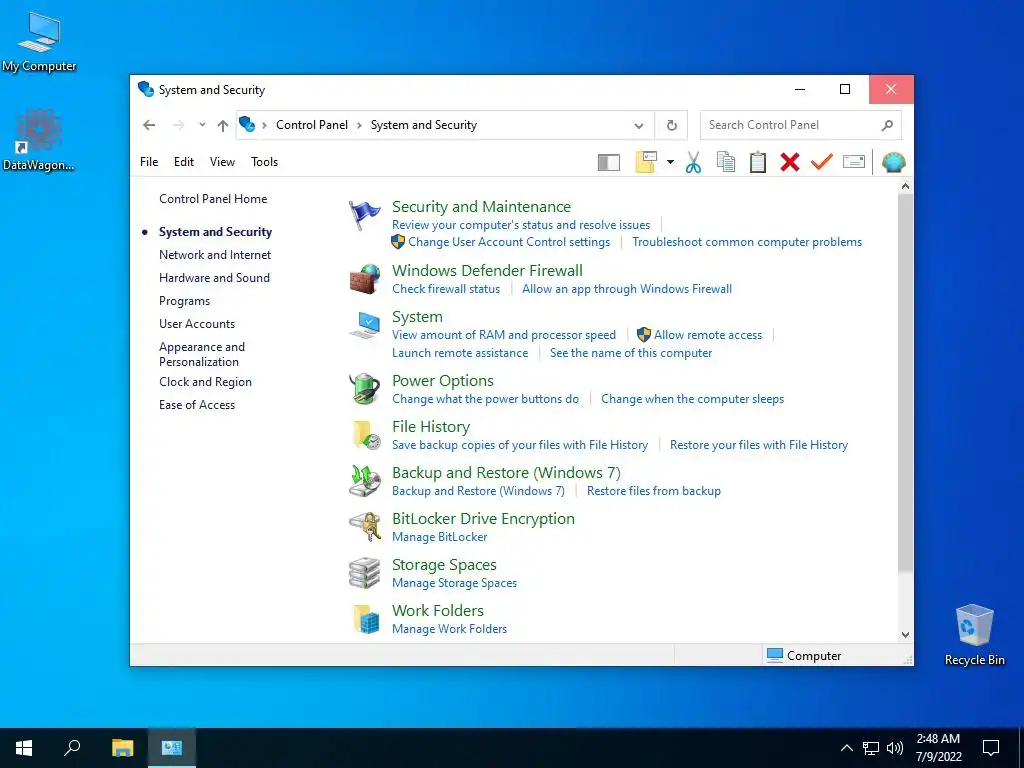Click the red X Delete icon
The width and height of the screenshot is (1024, 768).
coord(790,162)
